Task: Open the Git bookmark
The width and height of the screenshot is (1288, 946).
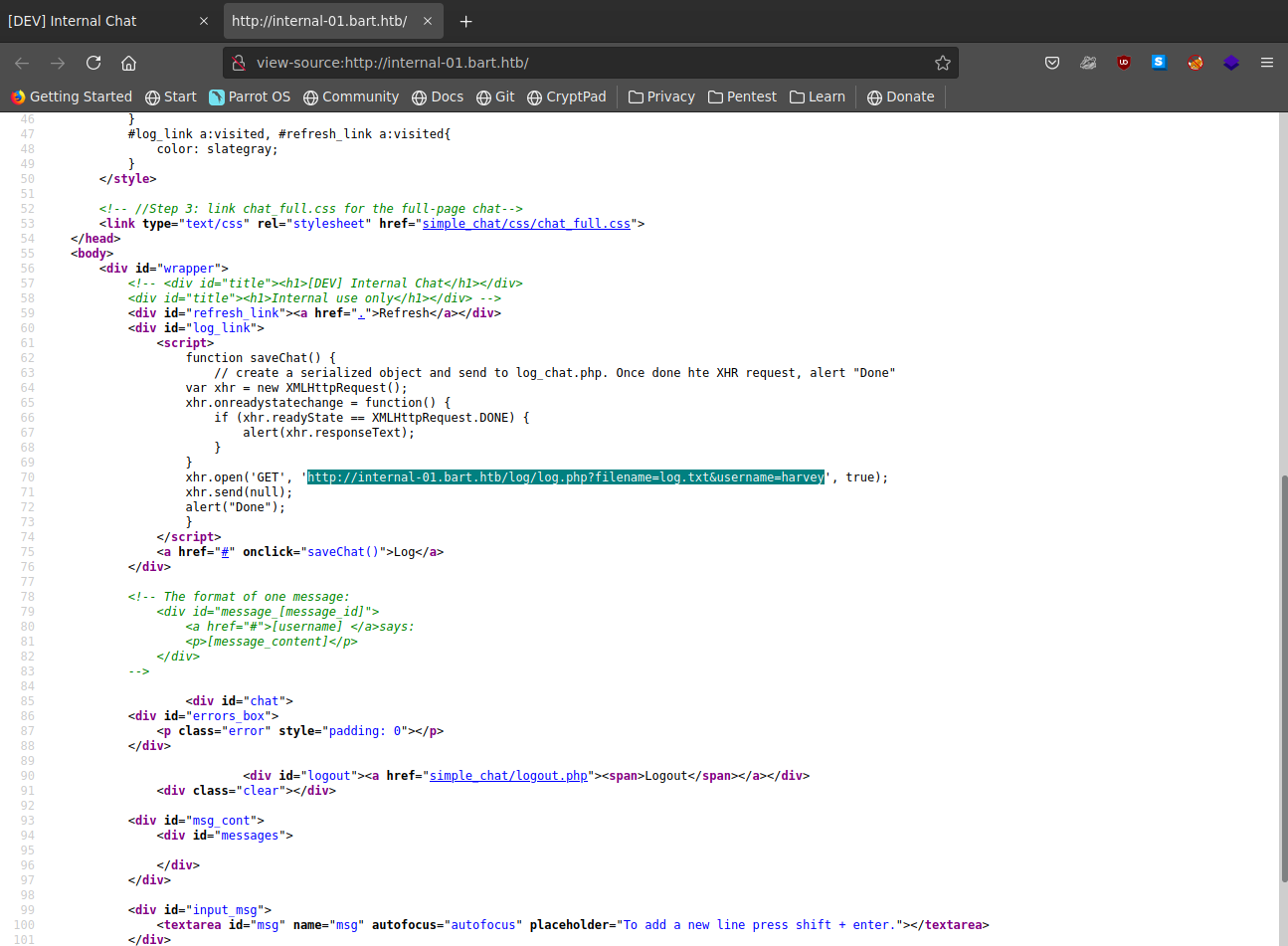Action: click(x=495, y=96)
